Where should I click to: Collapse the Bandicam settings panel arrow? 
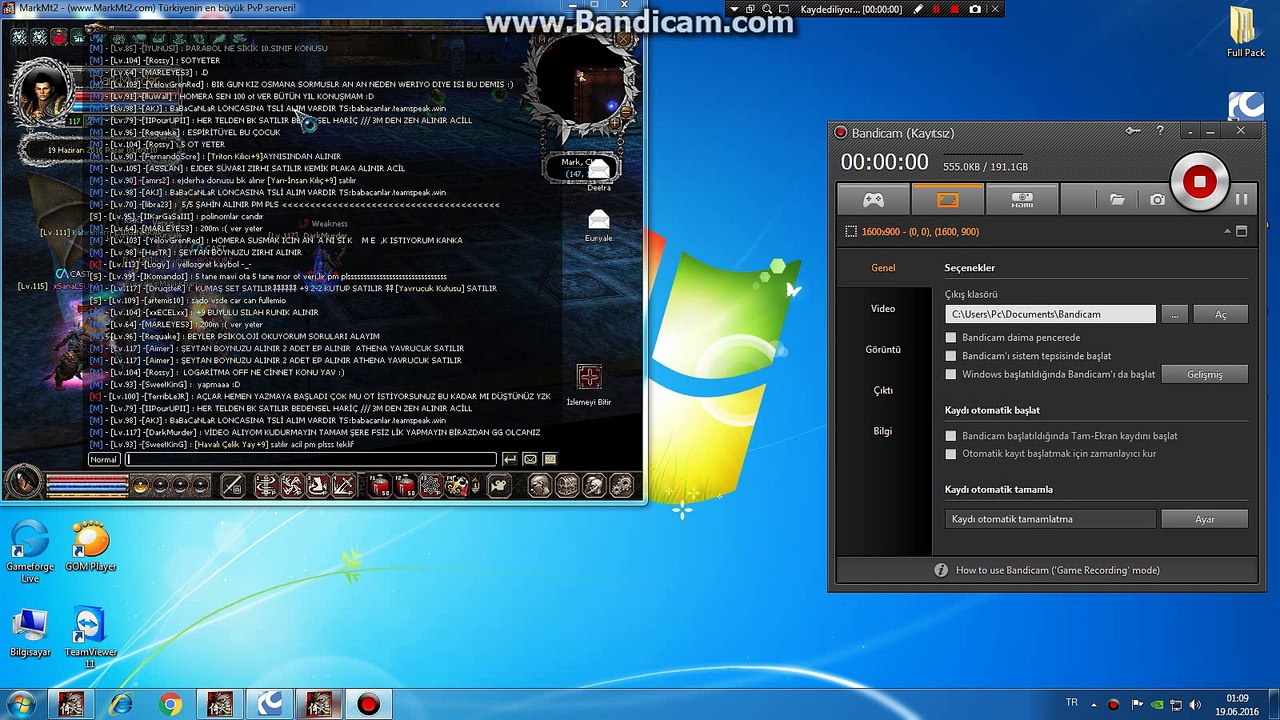(1227, 231)
